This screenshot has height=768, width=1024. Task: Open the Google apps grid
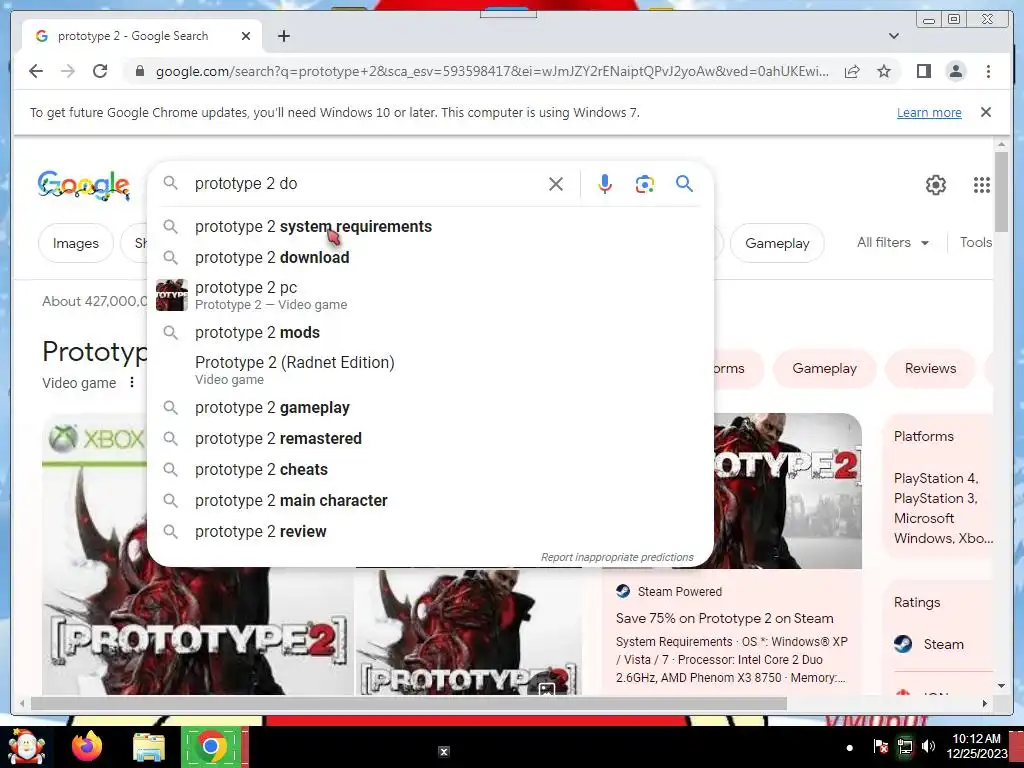click(x=982, y=185)
